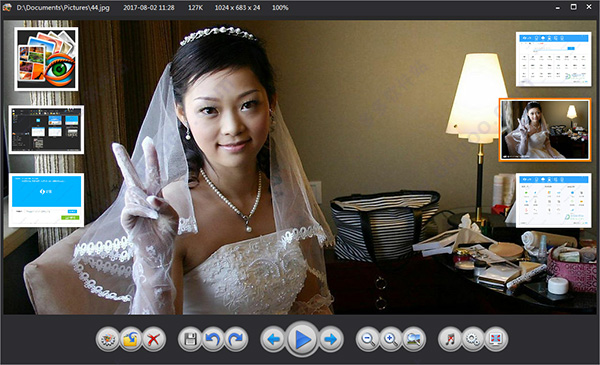The image size is (600, 365).
Task: Zoom in with the plus magnifier
Action: (x=391, y=339)
